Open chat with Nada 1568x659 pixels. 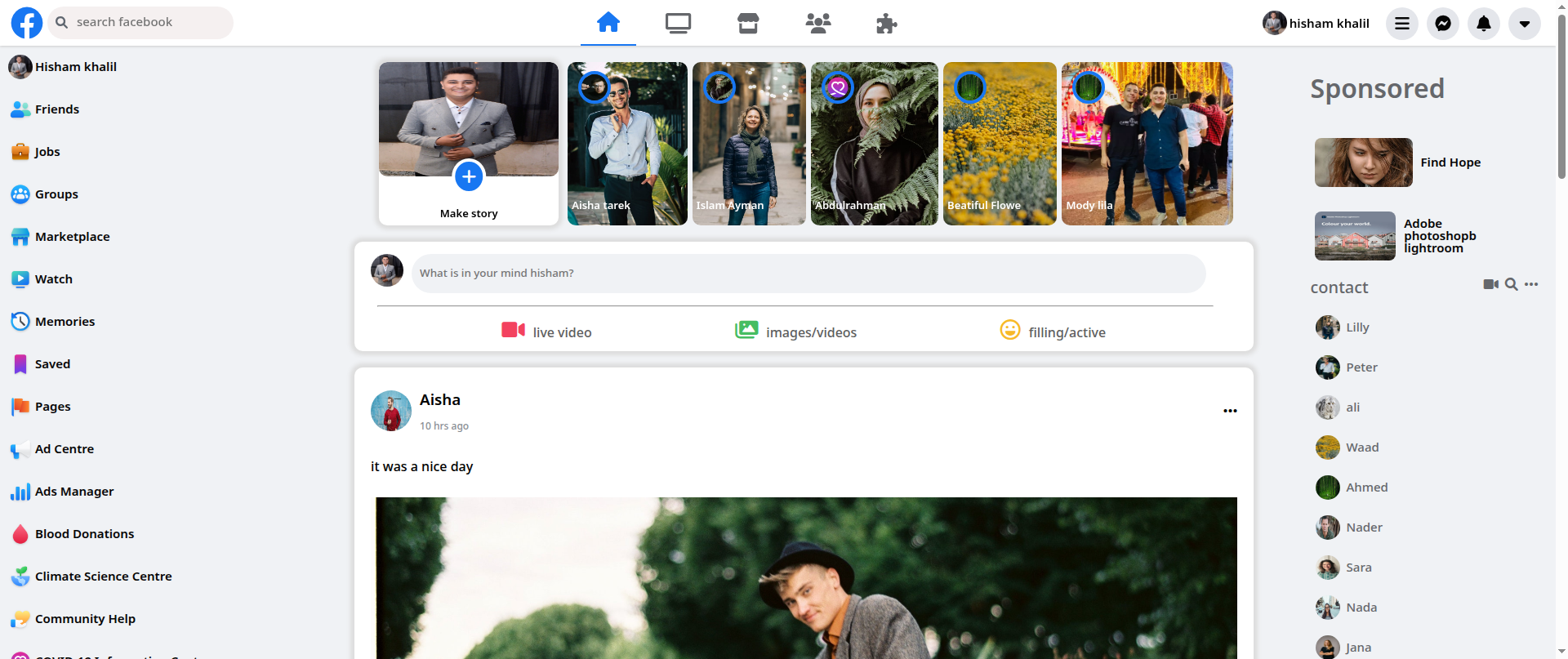click(x=1347, y=608)
